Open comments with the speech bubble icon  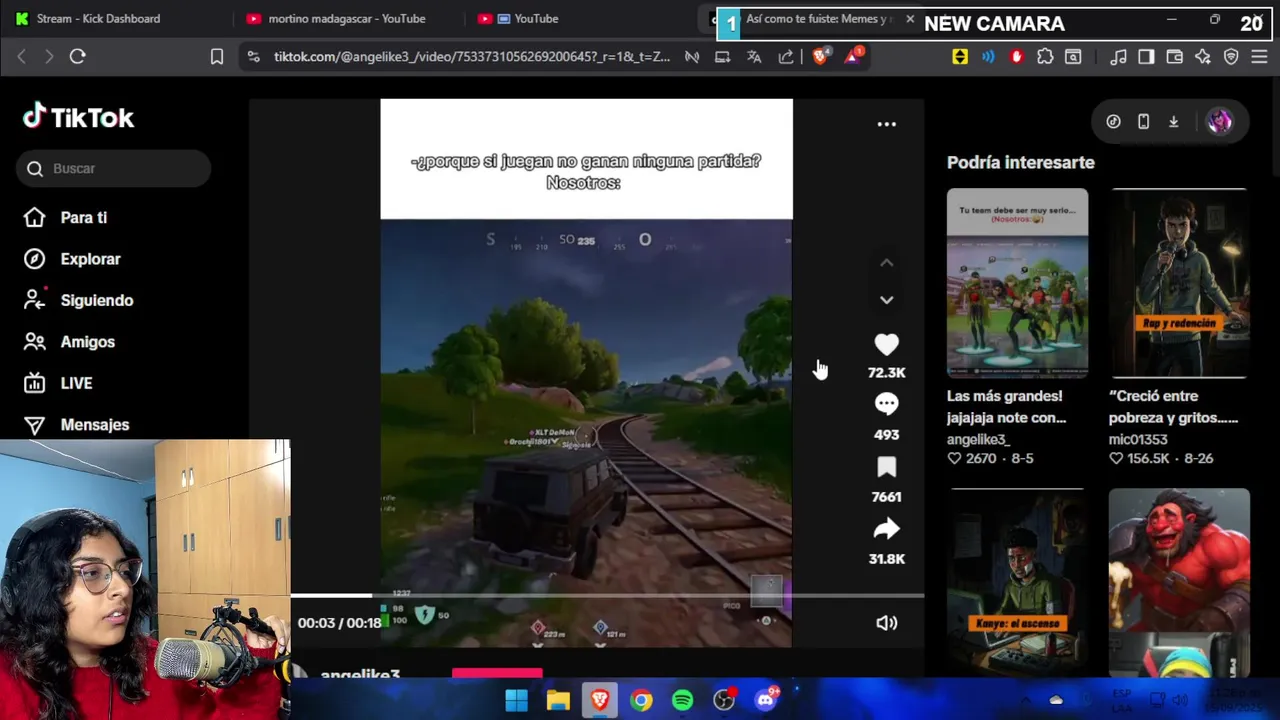886,404
